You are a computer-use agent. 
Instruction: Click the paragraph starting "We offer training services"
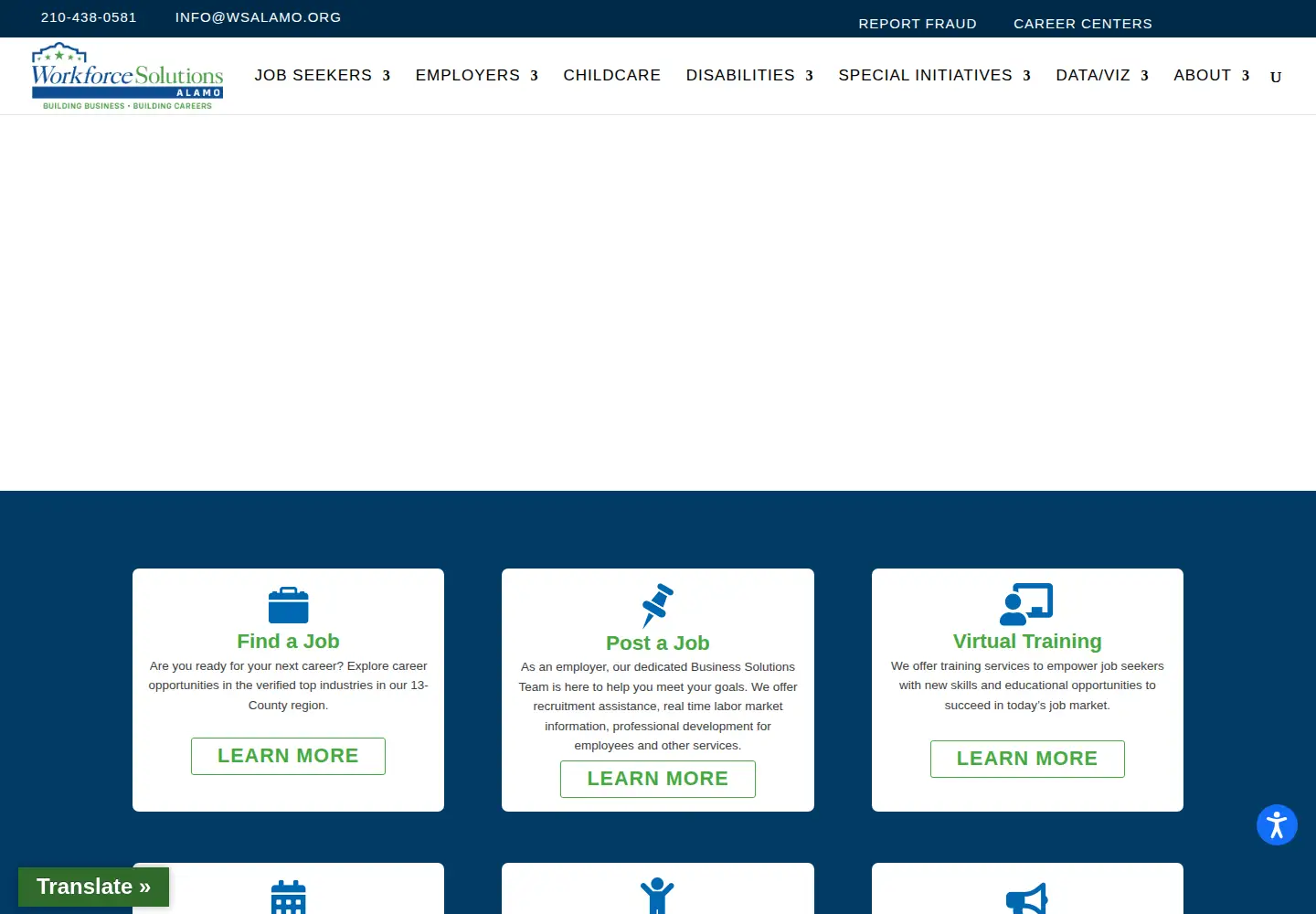pos(1027,685)
